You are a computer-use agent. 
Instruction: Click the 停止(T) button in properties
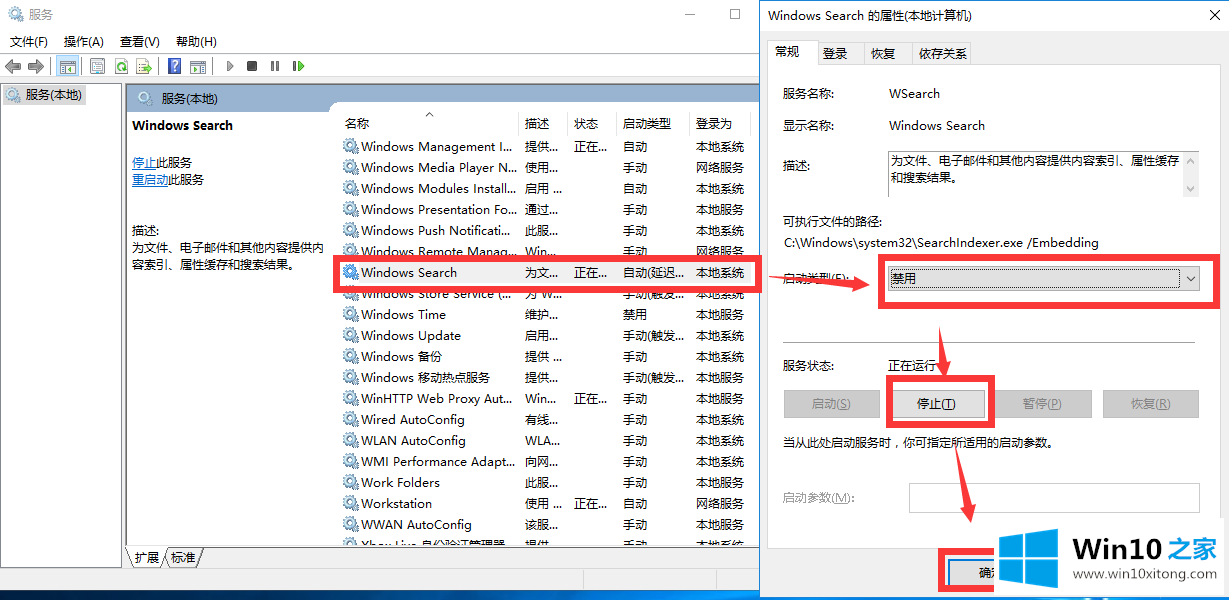[x=937, y=404]
